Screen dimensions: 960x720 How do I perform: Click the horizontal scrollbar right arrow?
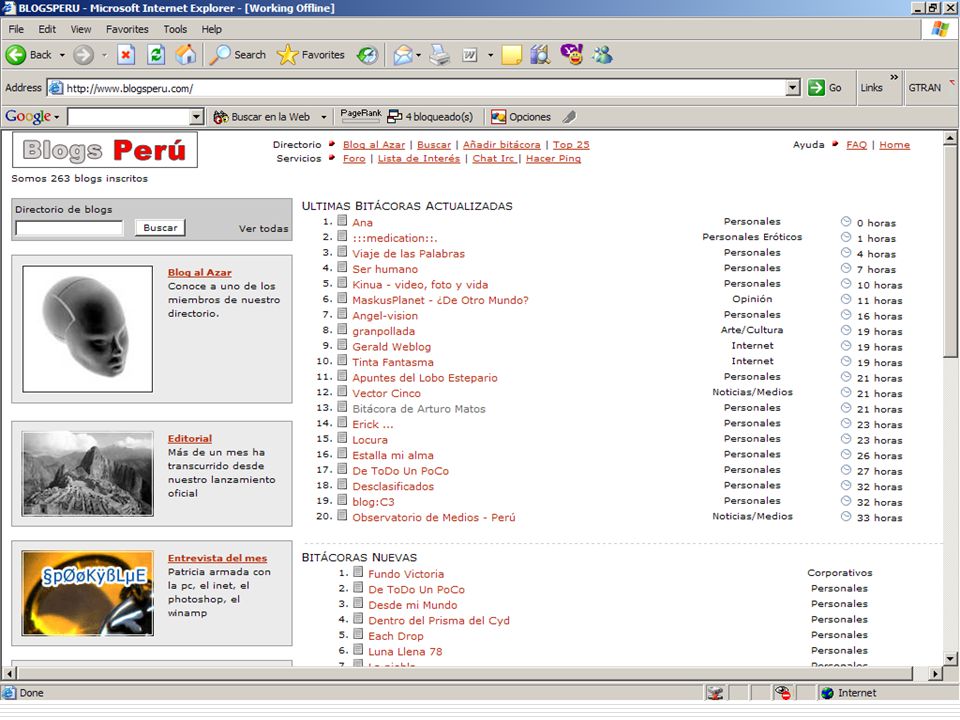click(935, 673)
